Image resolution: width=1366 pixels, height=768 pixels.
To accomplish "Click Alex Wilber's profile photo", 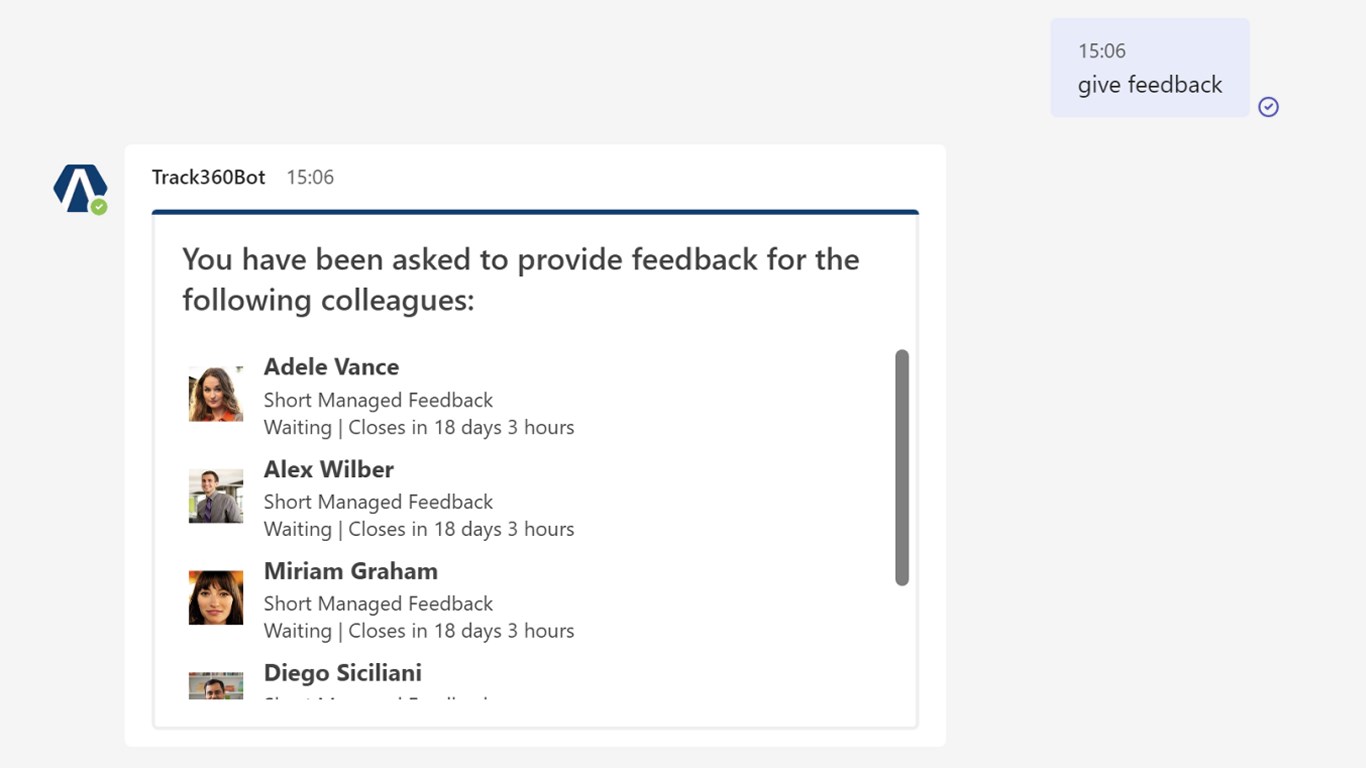I will click(216, 496).
